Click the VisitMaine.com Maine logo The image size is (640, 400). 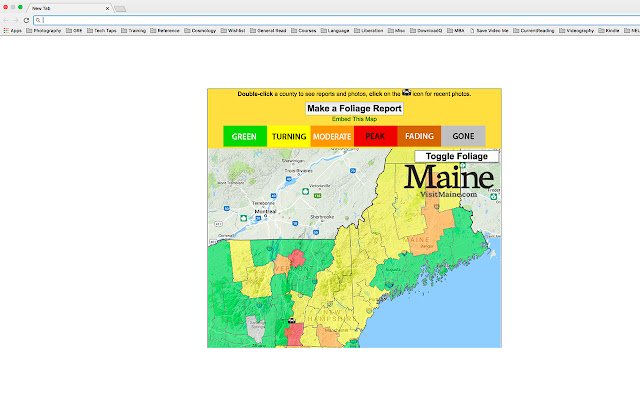[x=449, y=180]
